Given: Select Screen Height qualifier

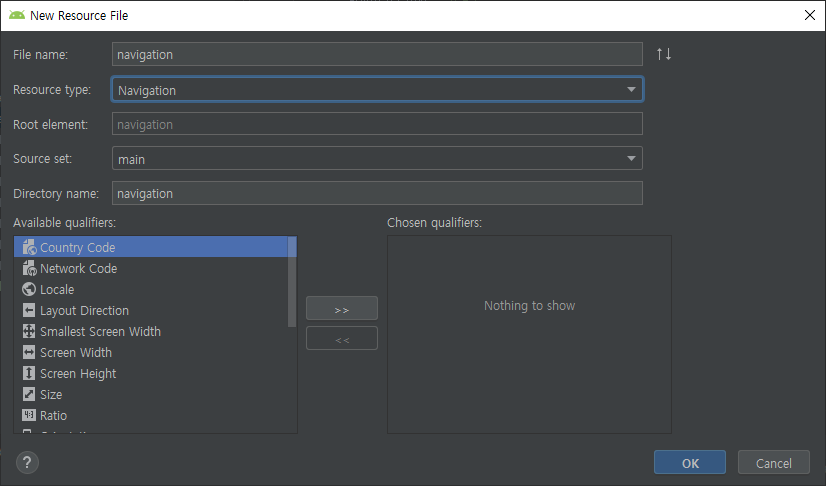Looking at the screenshot, I should (x=151, y=373).
